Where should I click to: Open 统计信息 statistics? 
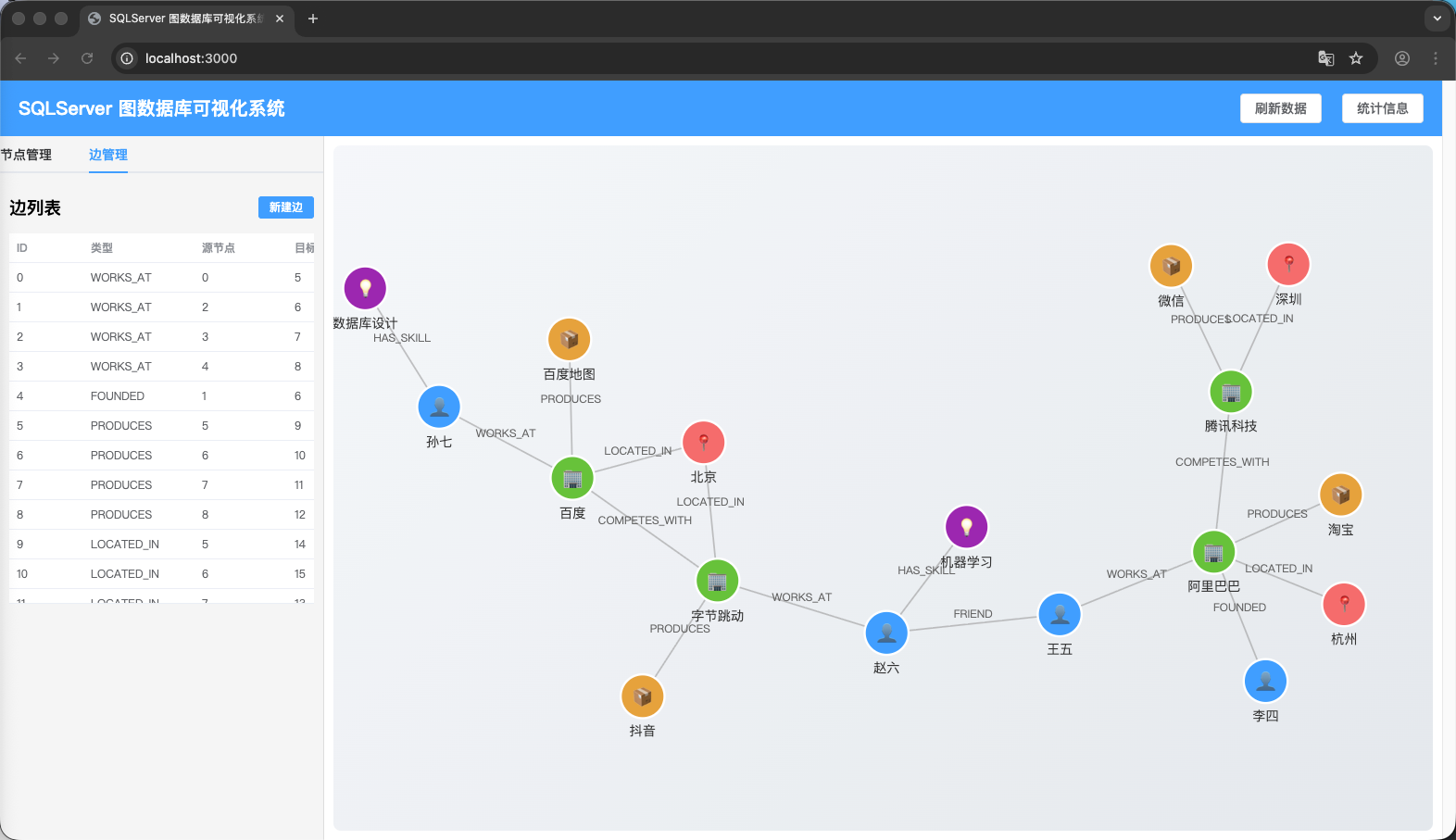point(1383,108)
